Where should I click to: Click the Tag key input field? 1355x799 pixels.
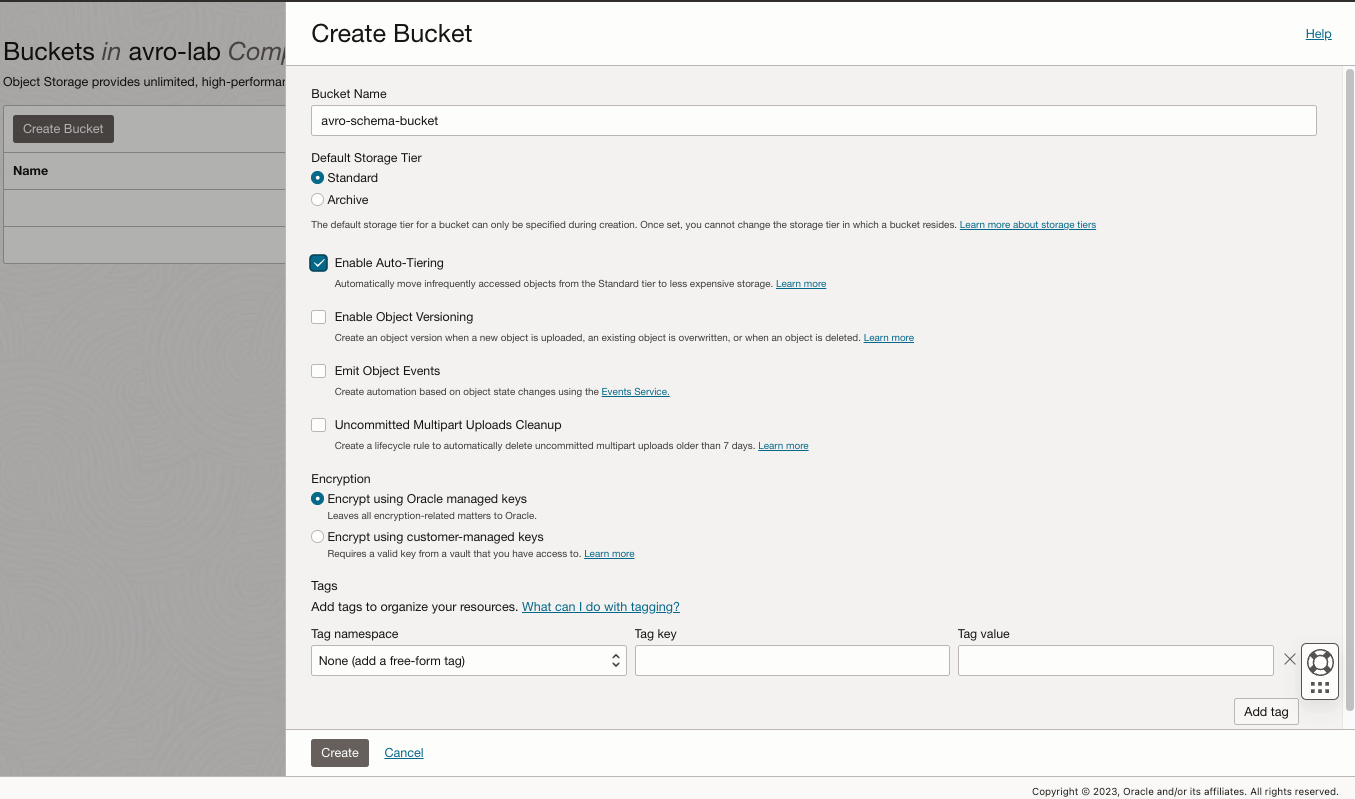[791, 661]
